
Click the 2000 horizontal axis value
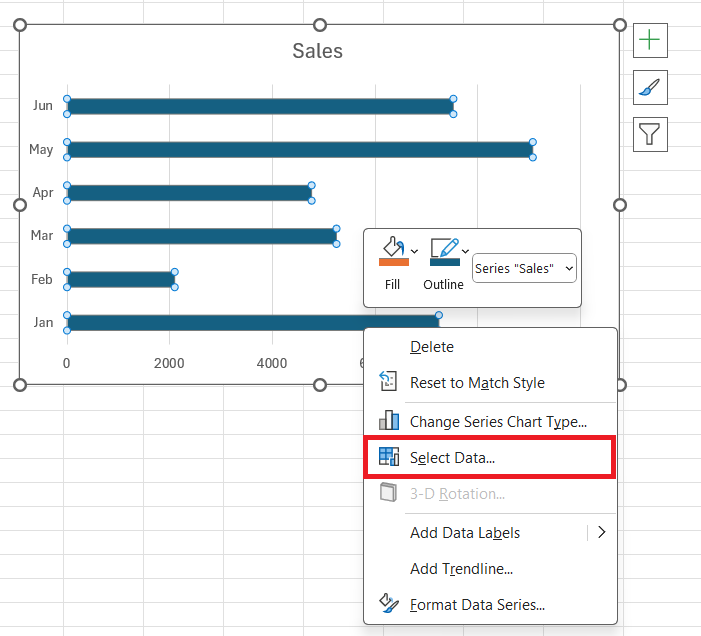[169, 363]
